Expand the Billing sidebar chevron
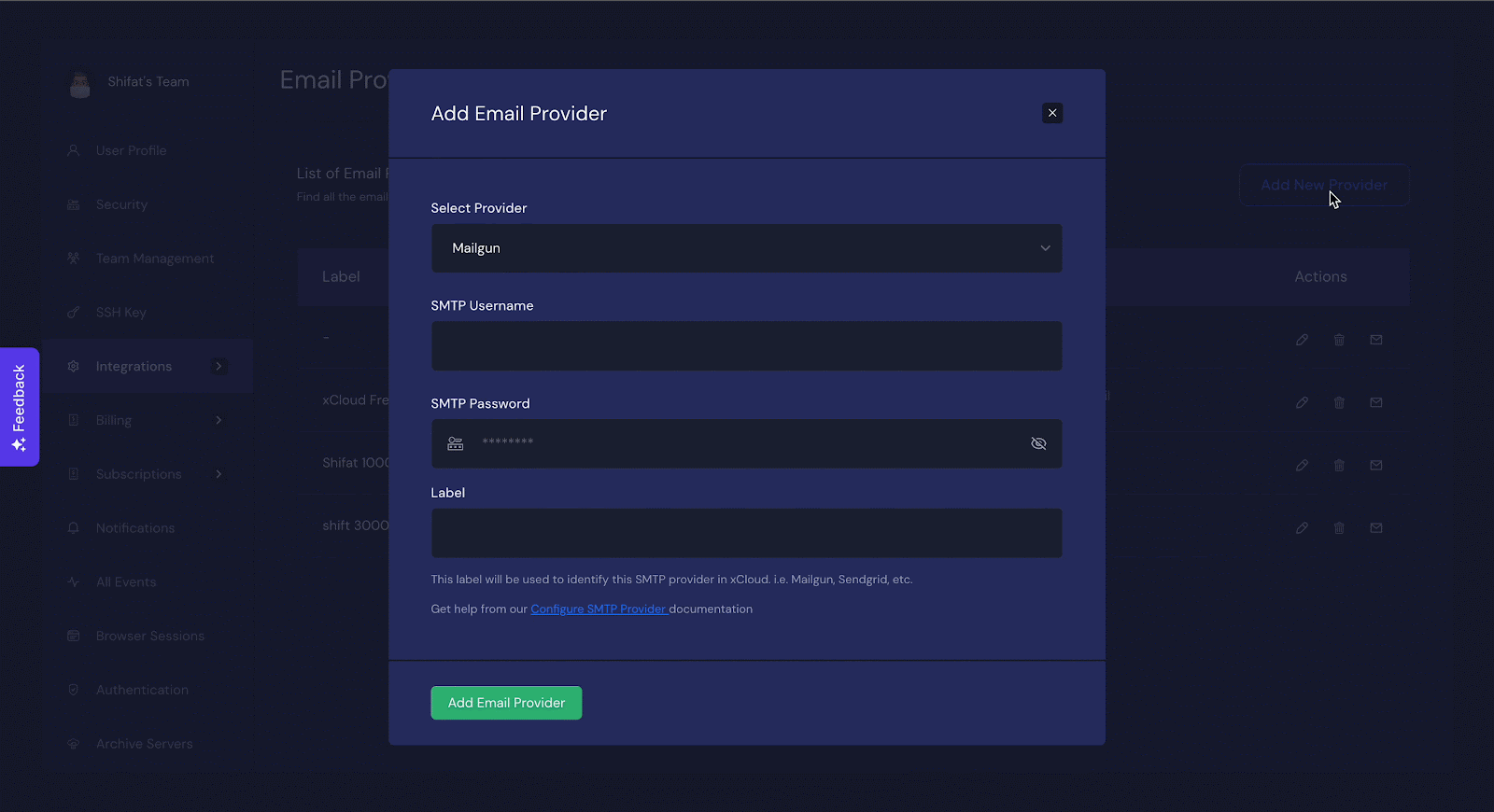Viewport: 1494px width, 812px height. tap(218, 420)
